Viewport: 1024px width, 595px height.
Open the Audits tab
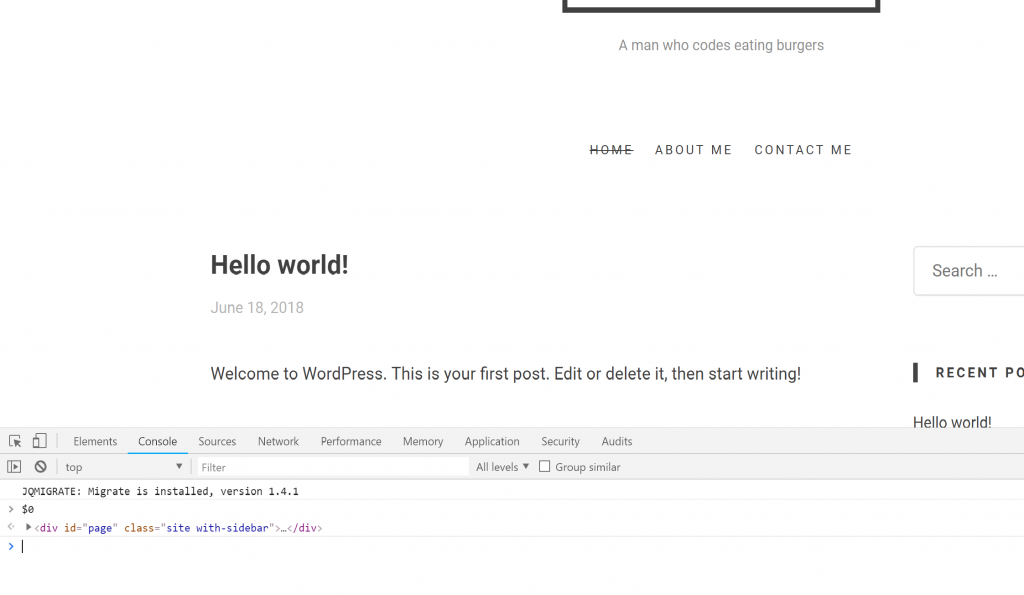tap(617, 441)
